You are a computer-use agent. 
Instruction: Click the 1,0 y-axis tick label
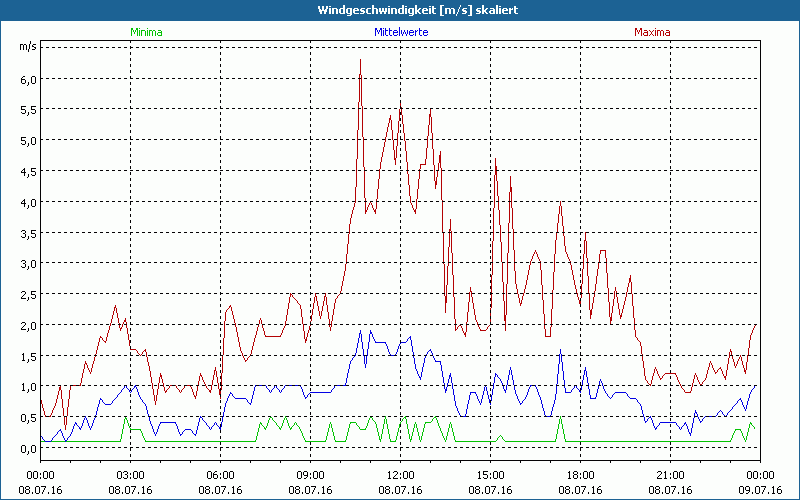click(28, 387)
